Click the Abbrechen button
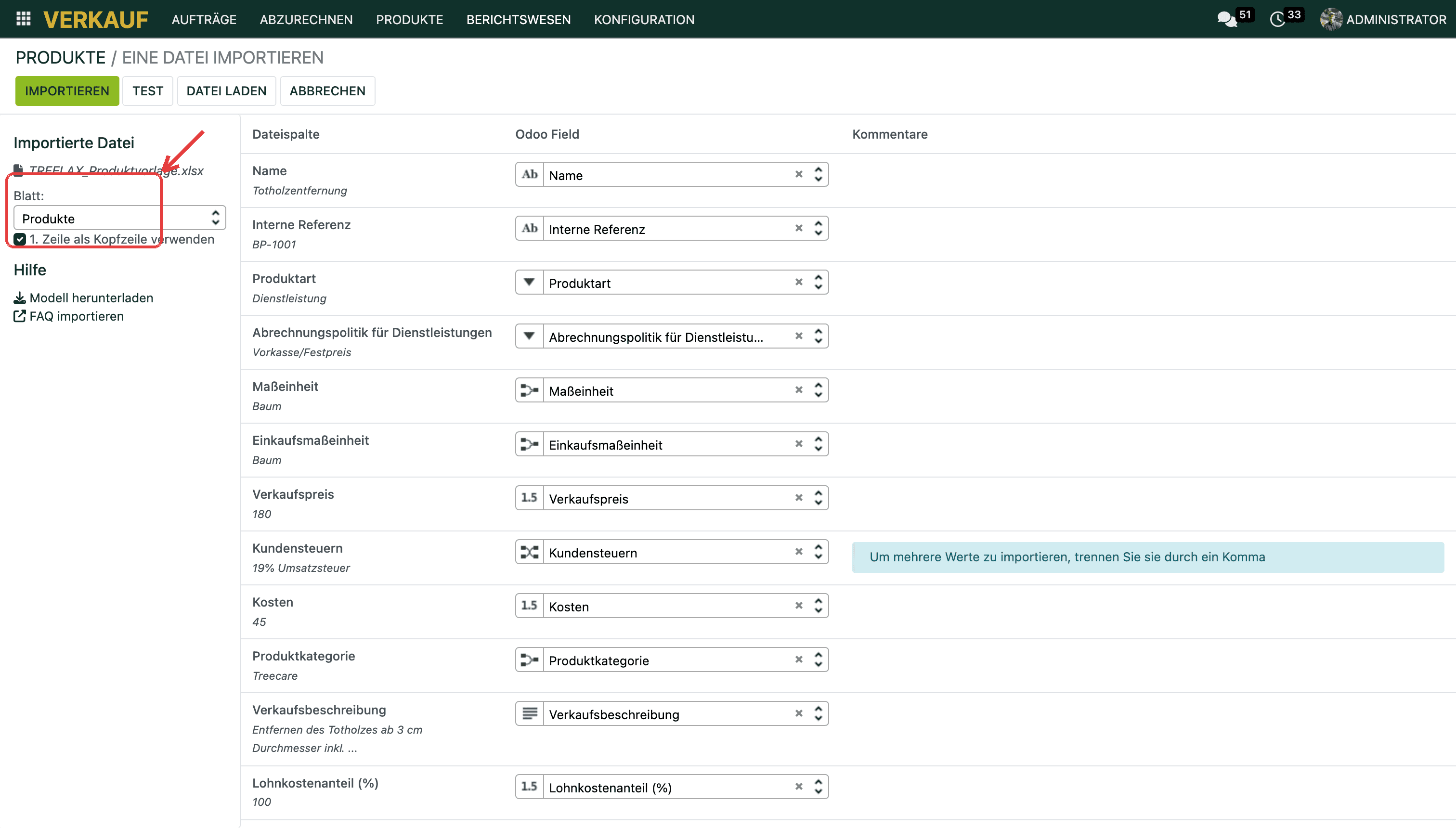This screenshot has width=1456, height=828. pyautogui.click(x=327, y=91)
